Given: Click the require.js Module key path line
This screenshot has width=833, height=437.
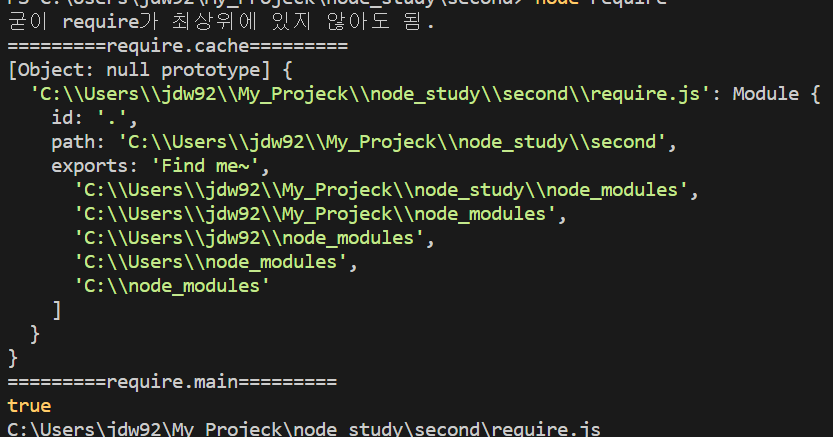Looking at the screenshot, I should tap(425, 95).
